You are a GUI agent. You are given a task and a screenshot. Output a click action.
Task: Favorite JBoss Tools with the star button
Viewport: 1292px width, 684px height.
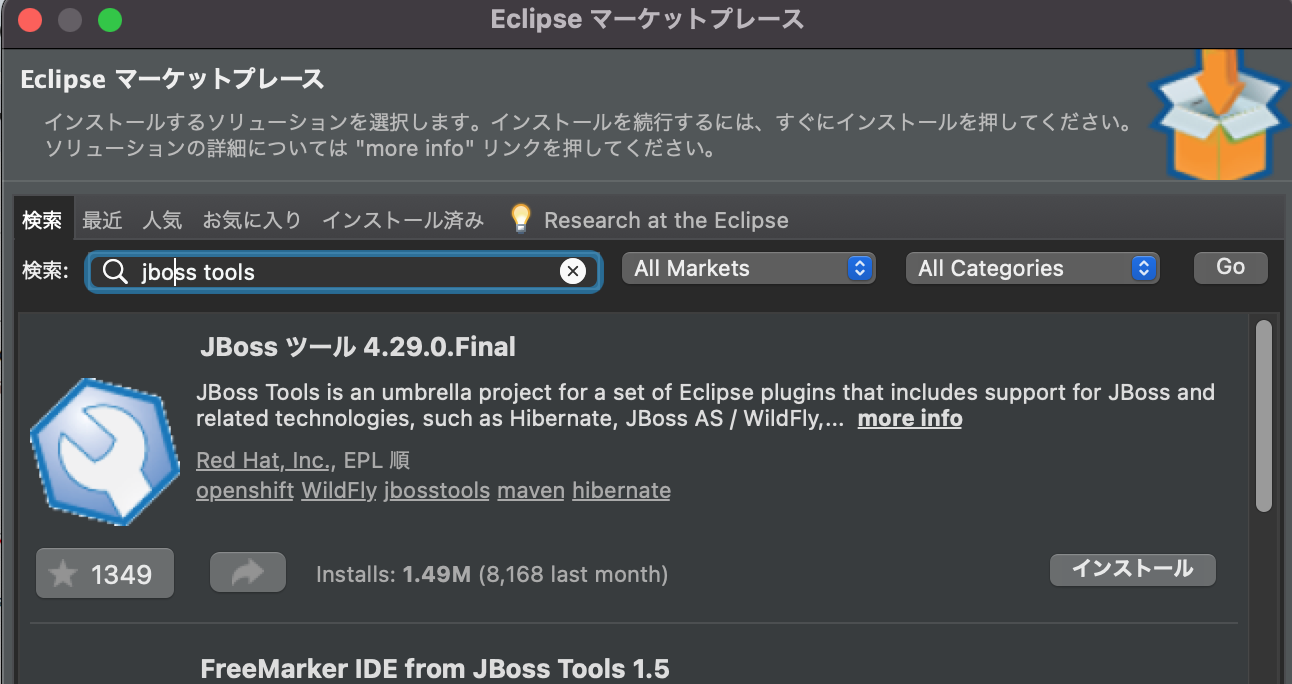(x=105, y=574)
